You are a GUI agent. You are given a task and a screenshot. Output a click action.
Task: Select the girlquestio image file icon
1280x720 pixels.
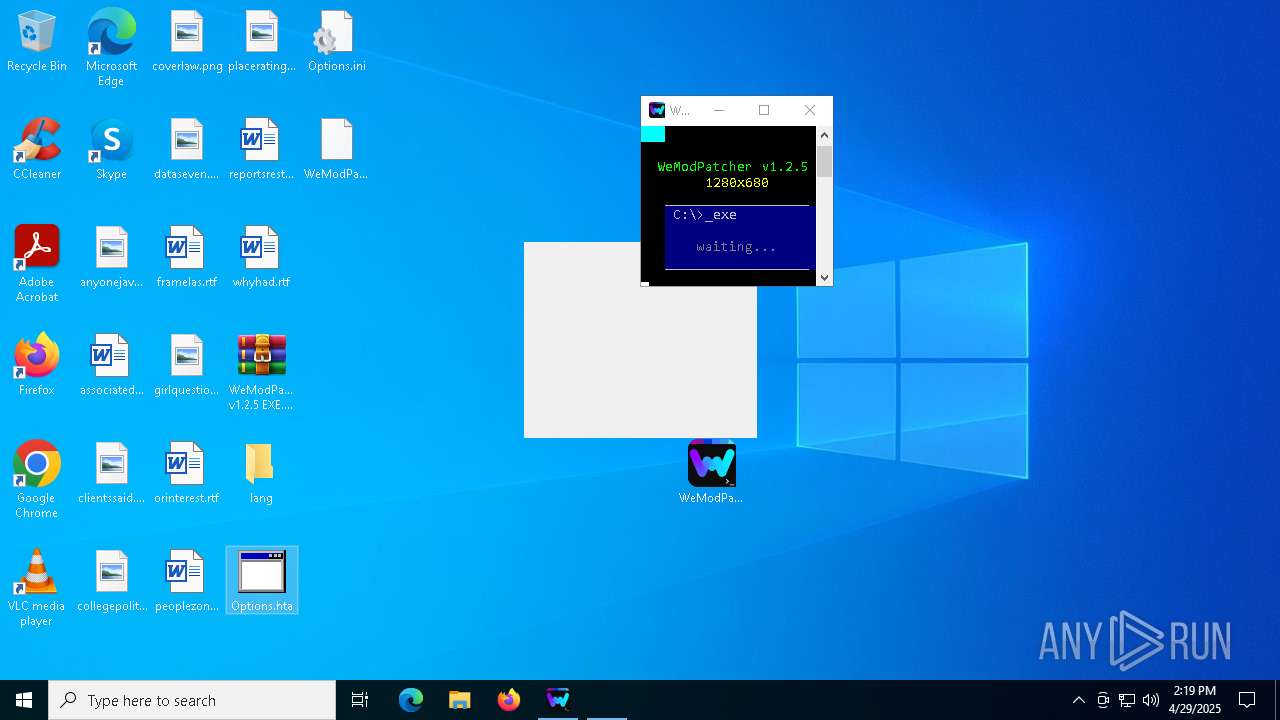pos(187,365)
